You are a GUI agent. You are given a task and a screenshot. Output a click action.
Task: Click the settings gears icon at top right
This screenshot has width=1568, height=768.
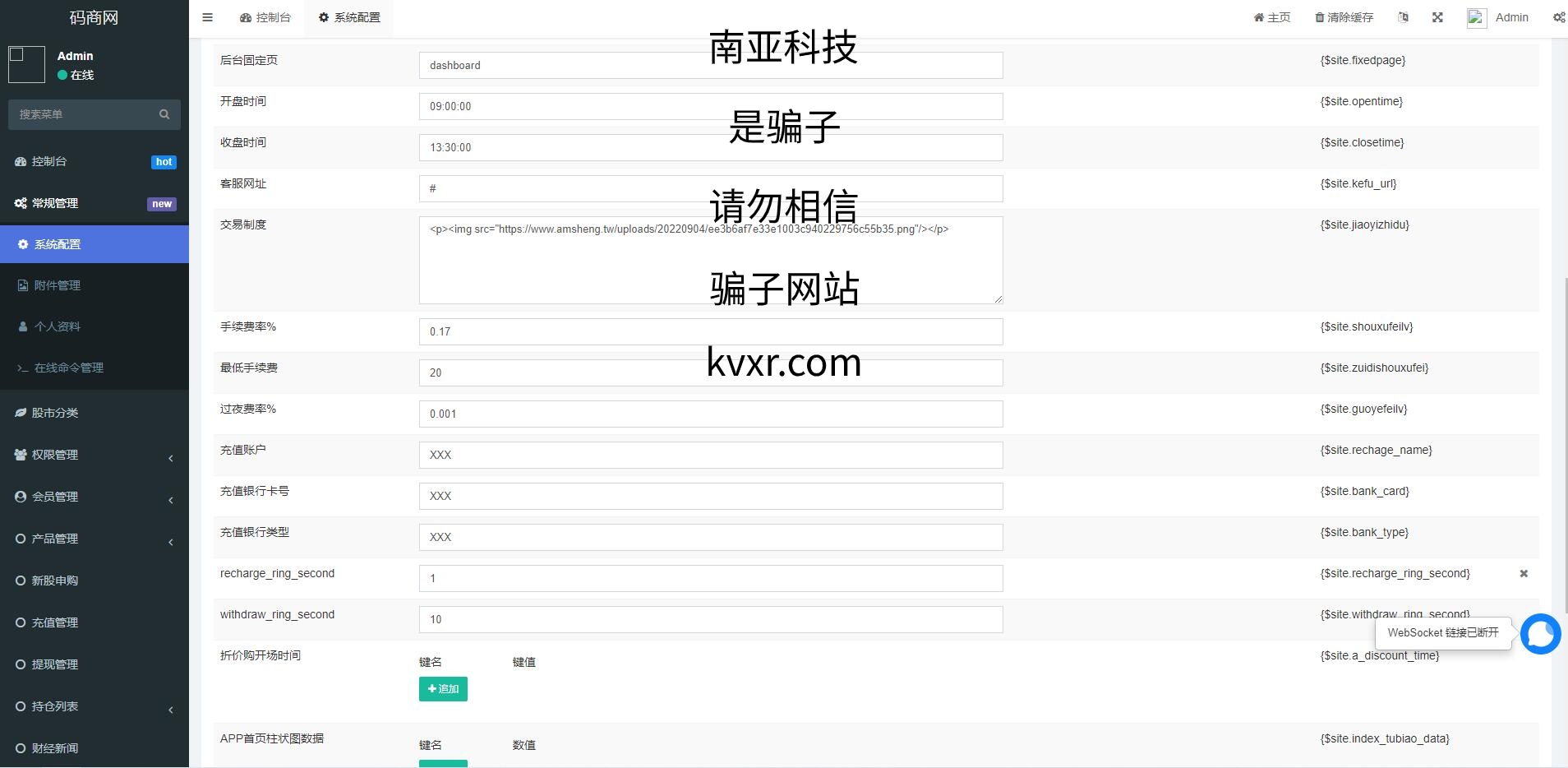tap(1558, 17)
